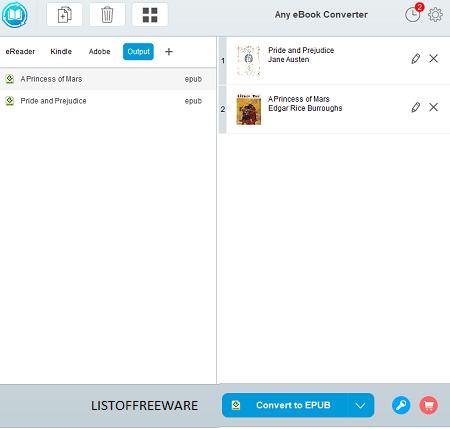Click epub icon beside A Princess of Mars
Viewport: 450px width, 429px height.
10,79
